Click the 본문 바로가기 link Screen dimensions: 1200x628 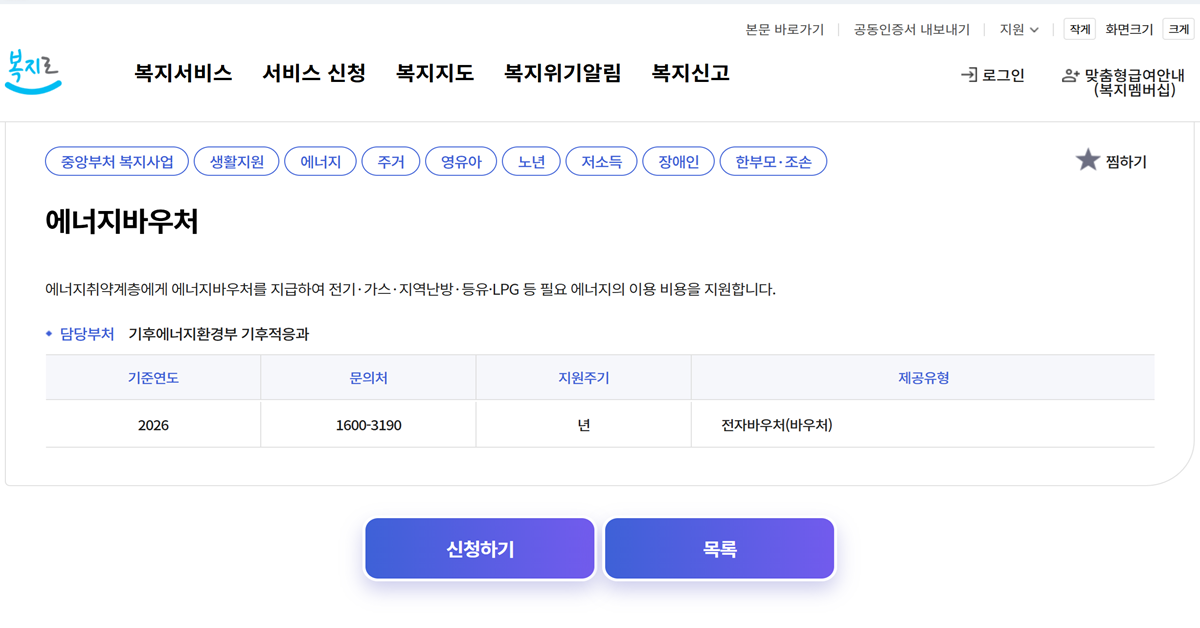click(x=785, y=30)
